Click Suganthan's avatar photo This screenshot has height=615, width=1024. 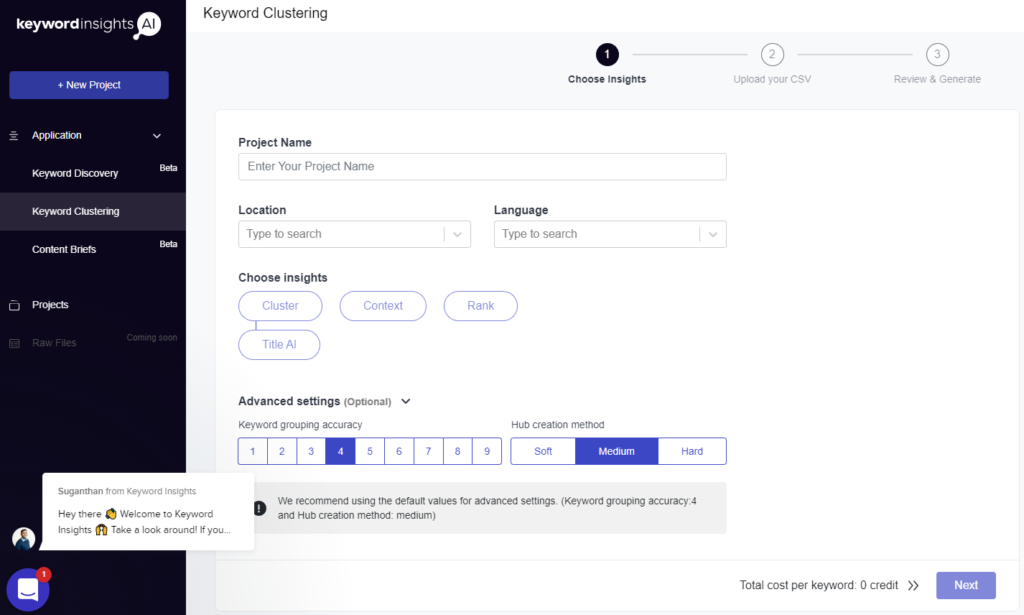coord(23,539)
